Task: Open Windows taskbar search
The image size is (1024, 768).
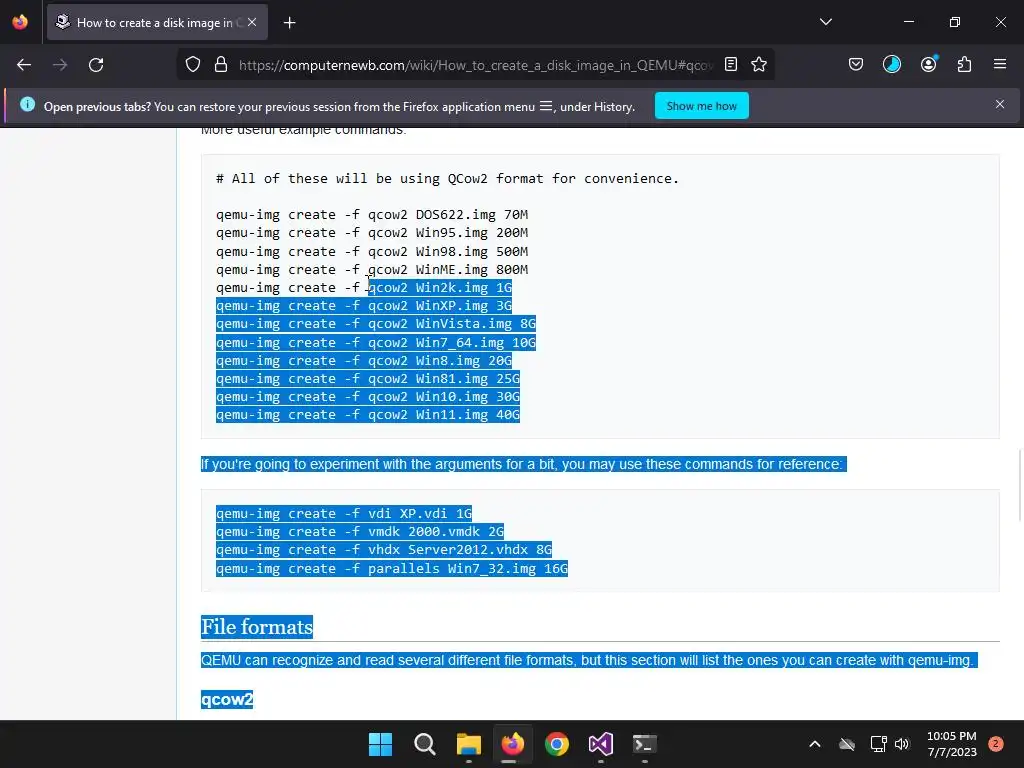Action: point(424,744)
